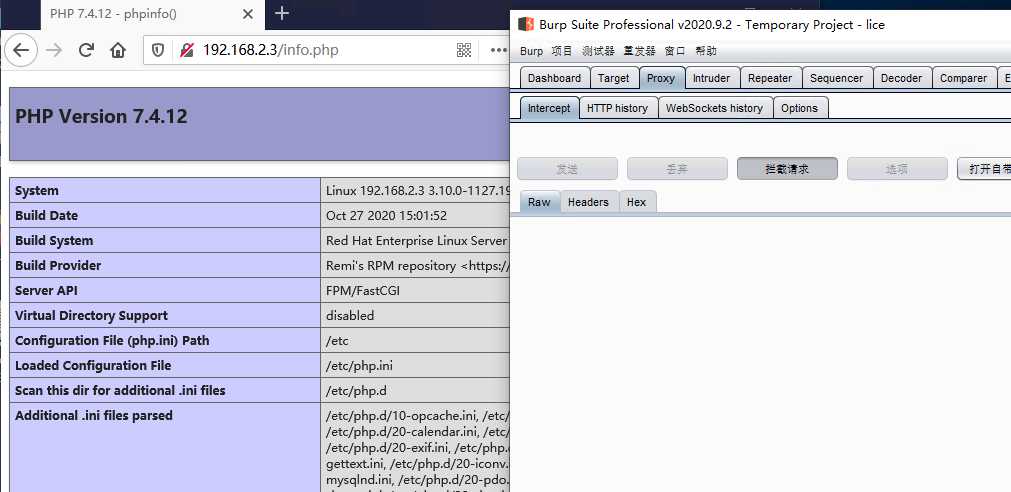Click the Configuration File (php.ini) Path label
The image size is (1011, 492).
tap(112, 340)
